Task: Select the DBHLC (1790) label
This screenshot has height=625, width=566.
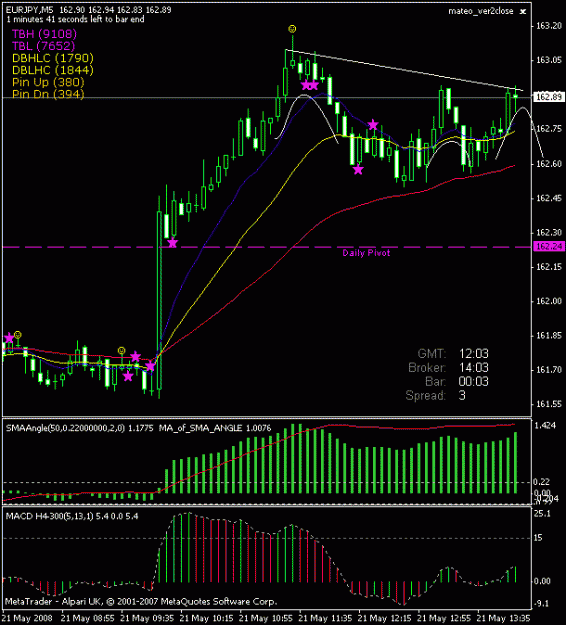Action: coord(53,58)
